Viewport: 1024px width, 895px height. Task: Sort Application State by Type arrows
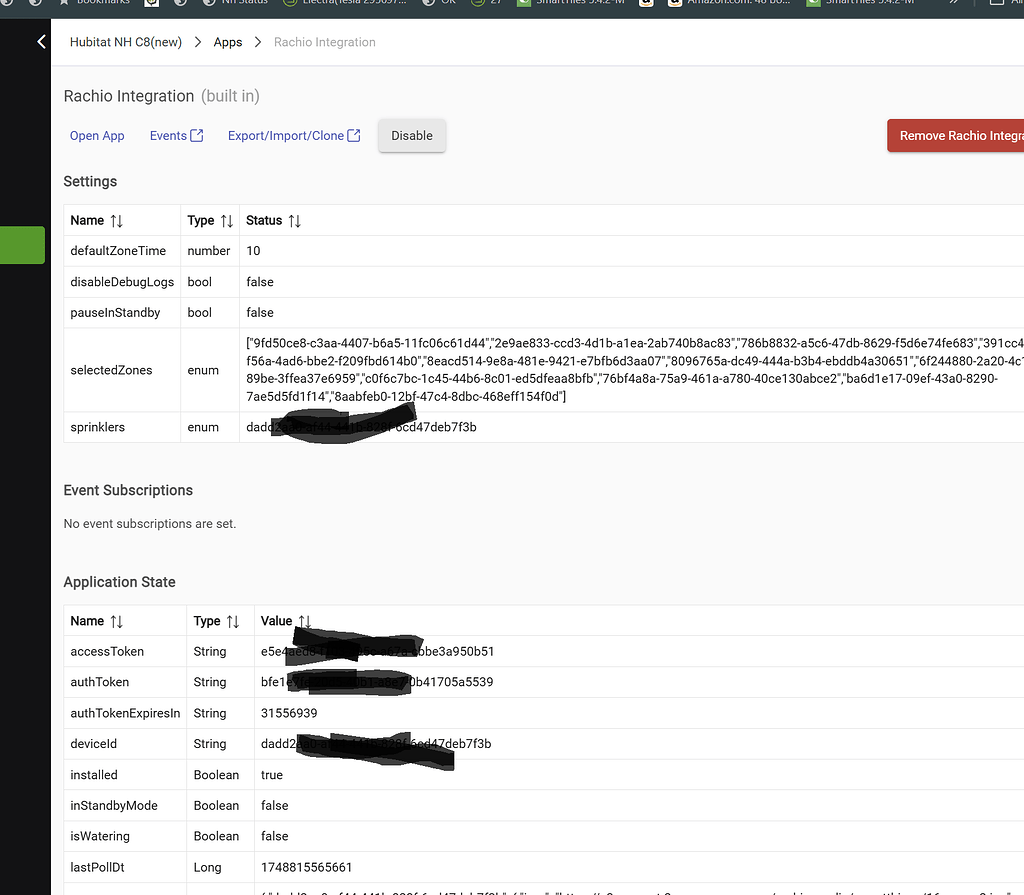pos(233,621)
